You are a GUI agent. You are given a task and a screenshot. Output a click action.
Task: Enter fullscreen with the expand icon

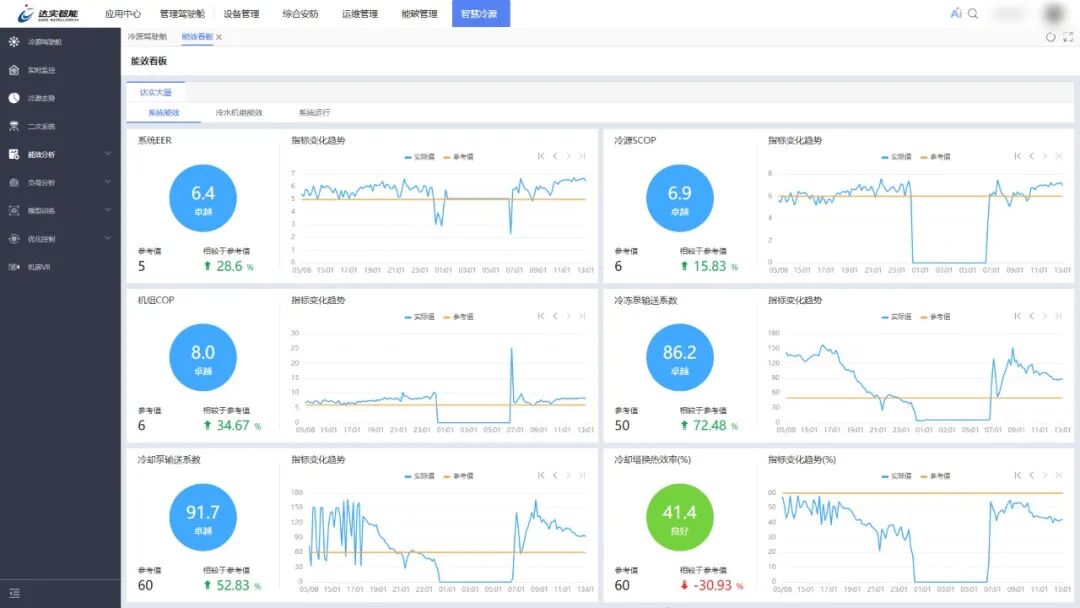1068,37
